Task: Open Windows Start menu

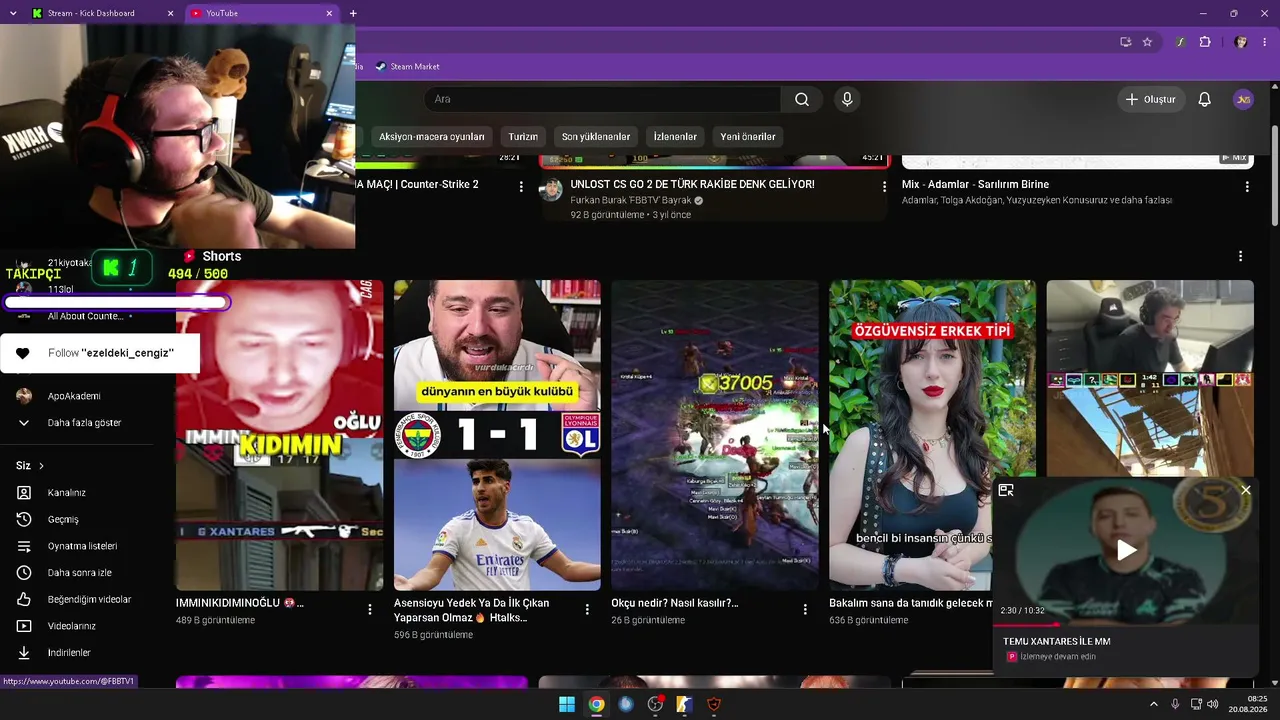Action: (567, 704)
